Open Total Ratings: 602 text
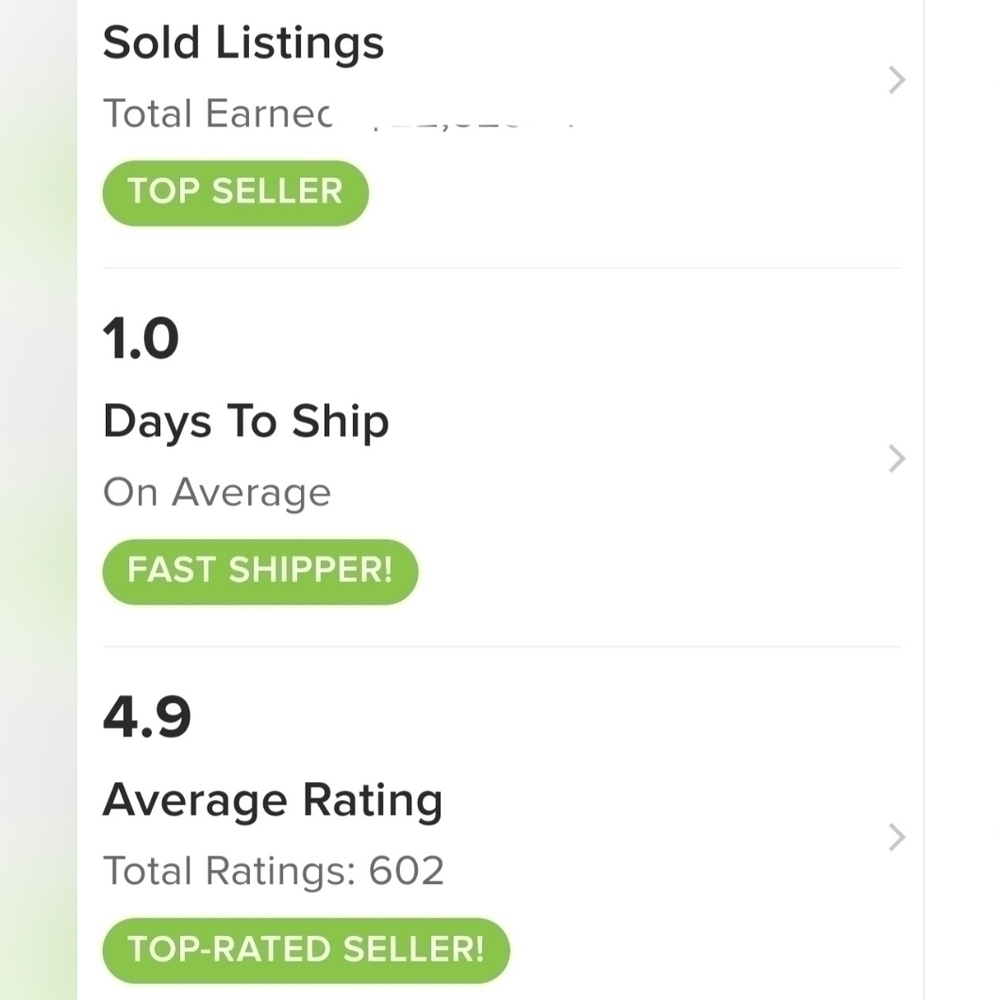1000x1000 pixels. pyautogui.click(x=274, y=871)
